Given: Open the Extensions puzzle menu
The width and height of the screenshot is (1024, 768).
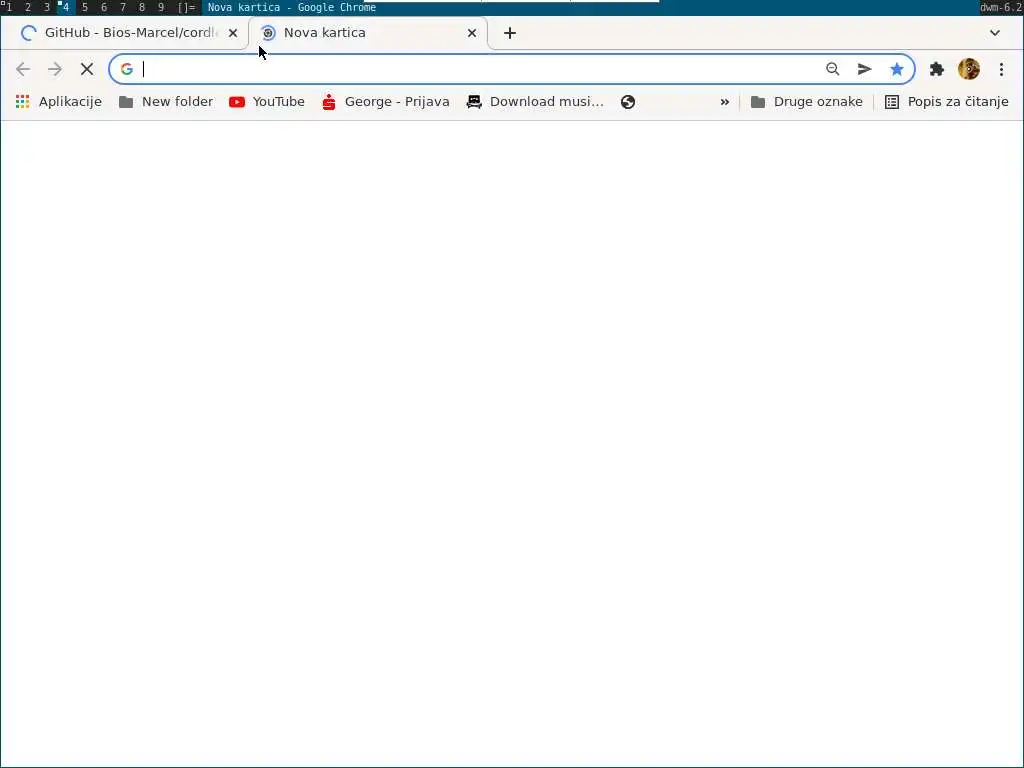Looking at the screenshot, I should [x=937, y=69].
